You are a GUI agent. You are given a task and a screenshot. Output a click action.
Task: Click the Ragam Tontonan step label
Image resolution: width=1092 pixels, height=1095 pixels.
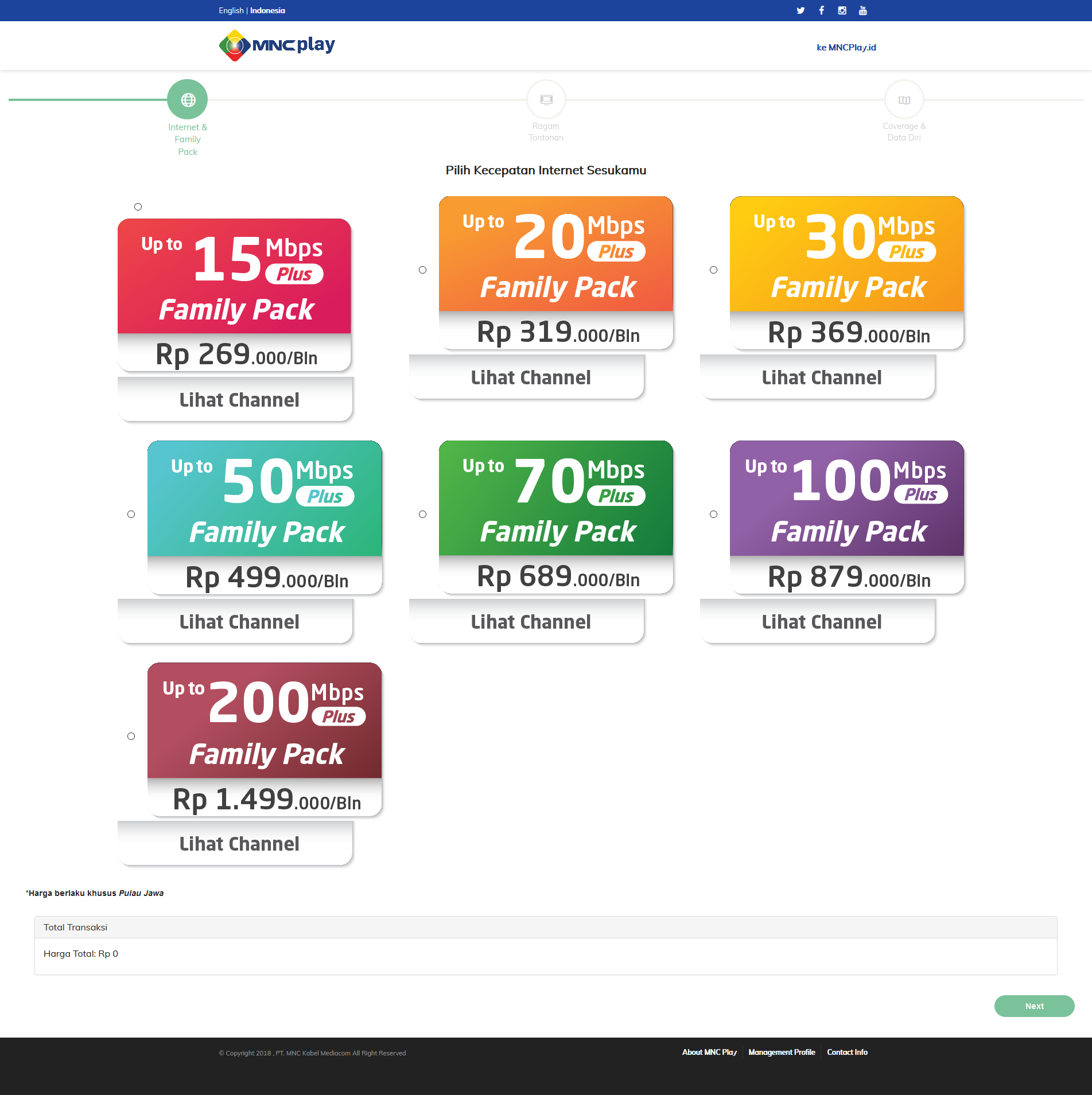546,131
